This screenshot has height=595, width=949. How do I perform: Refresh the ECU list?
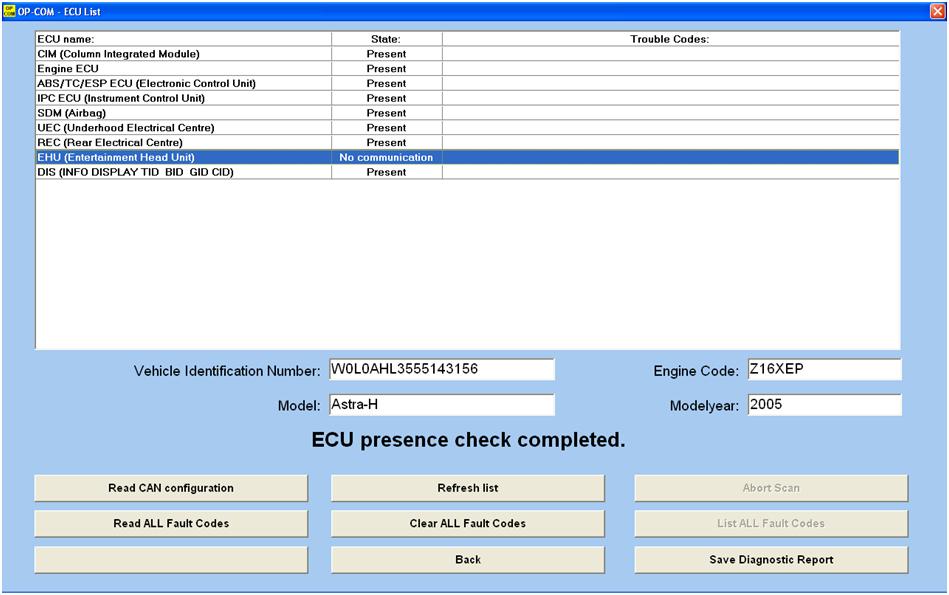pyautogui.click(x=467, y=488)
